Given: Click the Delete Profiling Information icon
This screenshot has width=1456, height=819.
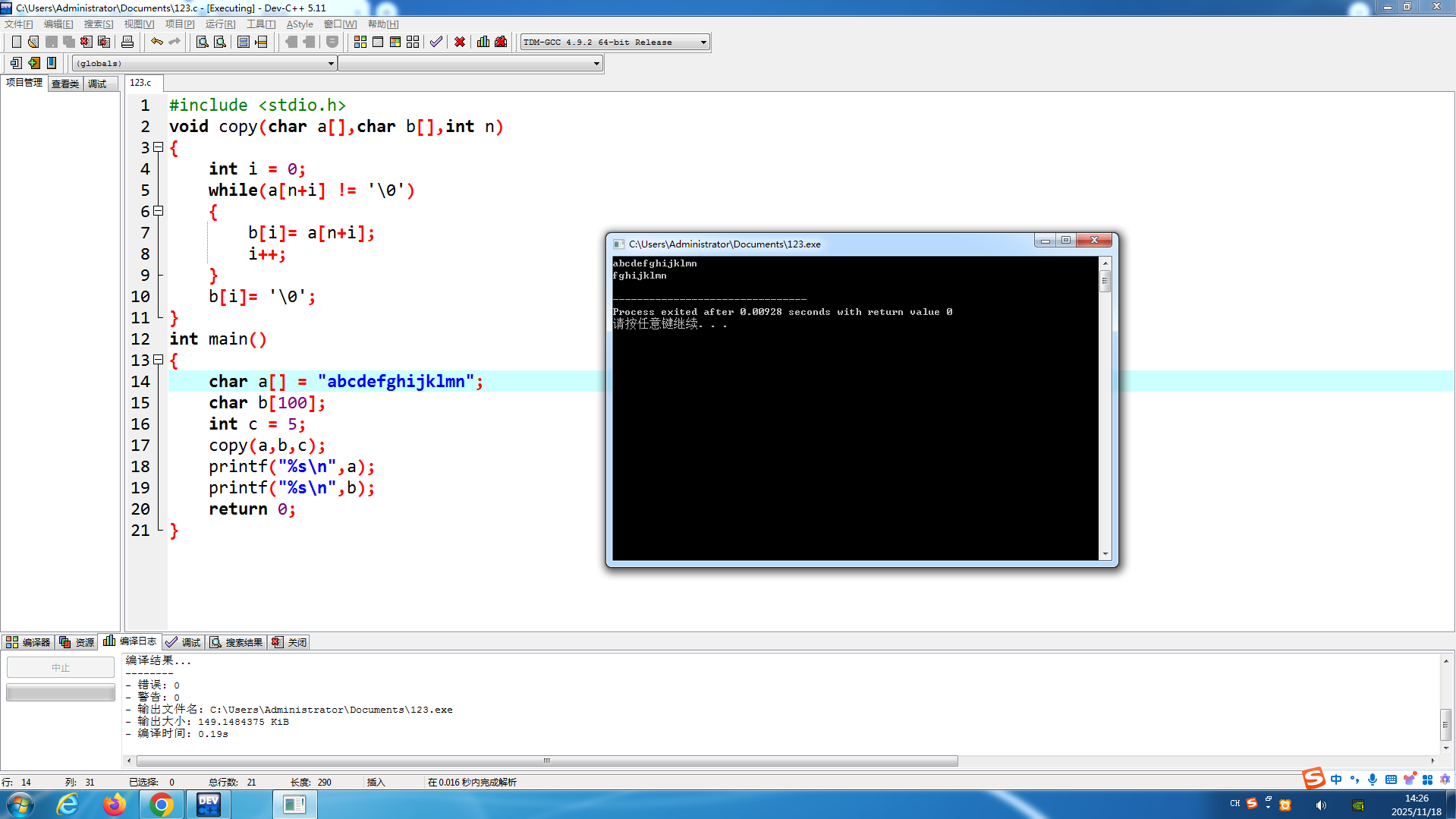Looking at the screenshot, I should point(501,42).
